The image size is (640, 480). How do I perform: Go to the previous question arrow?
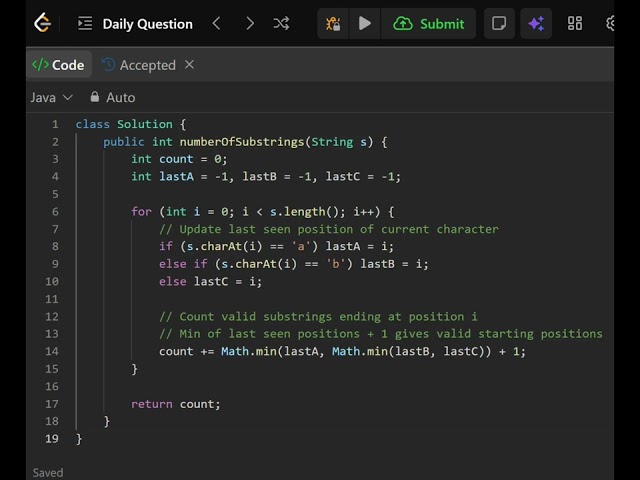pyautogui.click(x=217, y=23)
